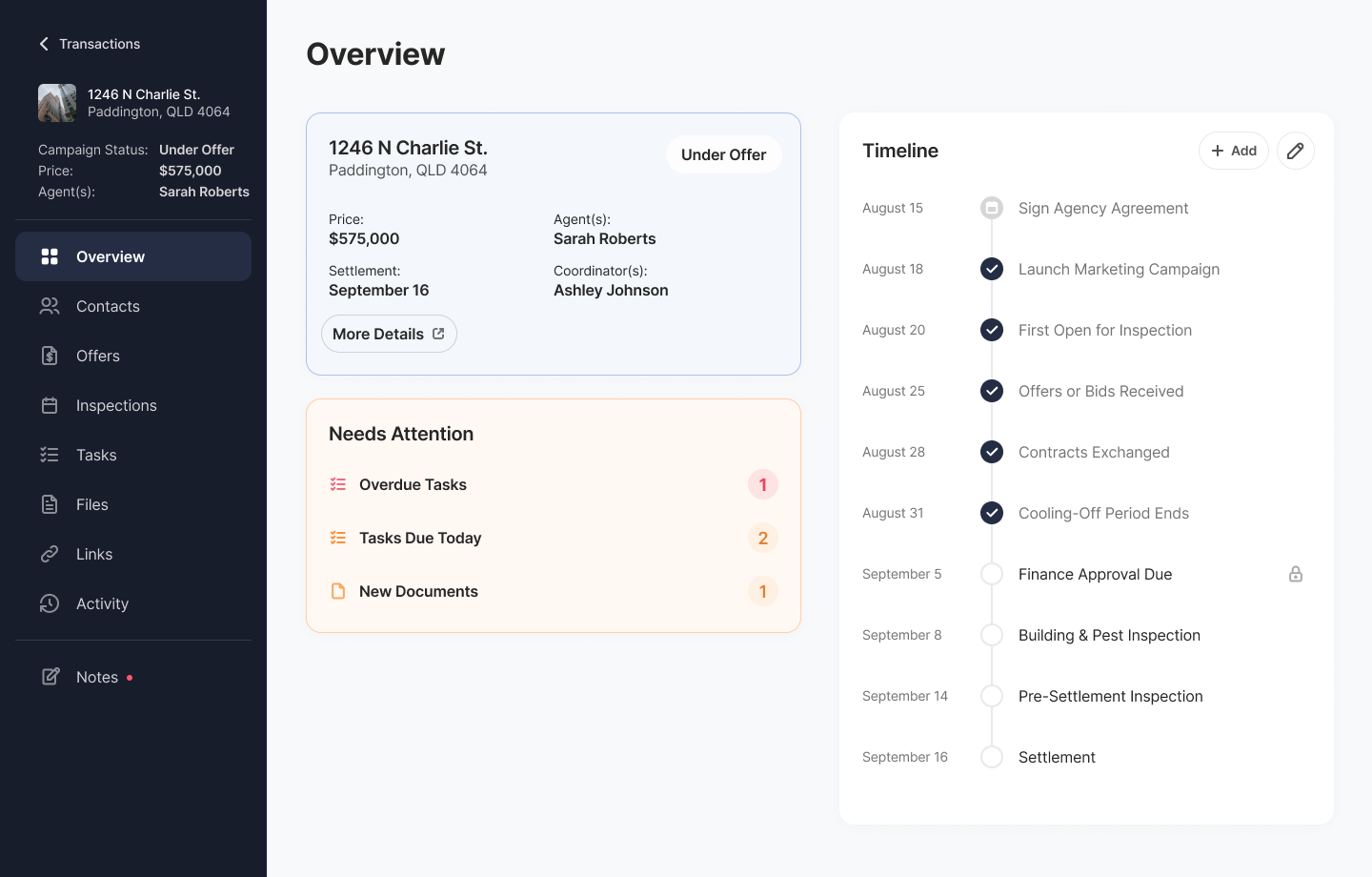
Task: Open the Contacts people icon in sidebar
Action: pos(50,306)
